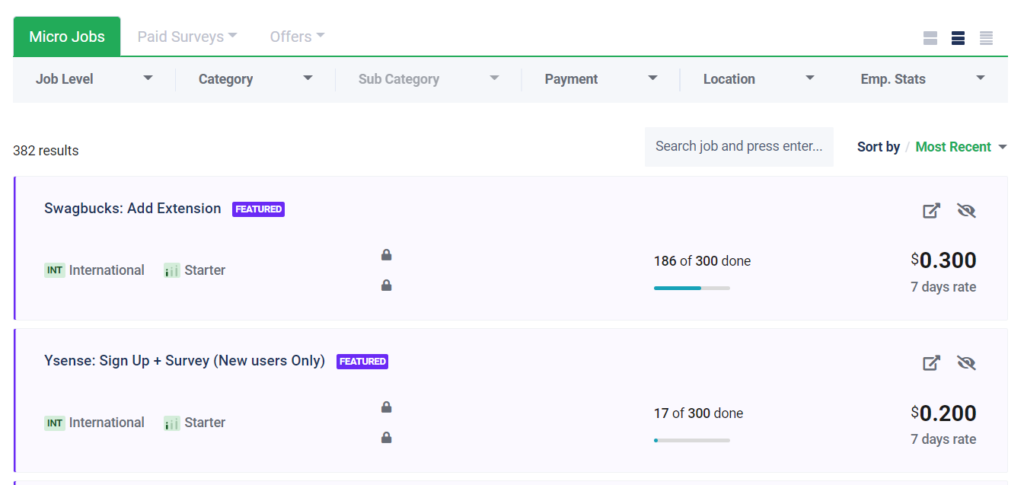Open the Ysense: Sign Up + Survey job title
The width and height of the screenshot is (1024, 485).
tap(185, 361)
